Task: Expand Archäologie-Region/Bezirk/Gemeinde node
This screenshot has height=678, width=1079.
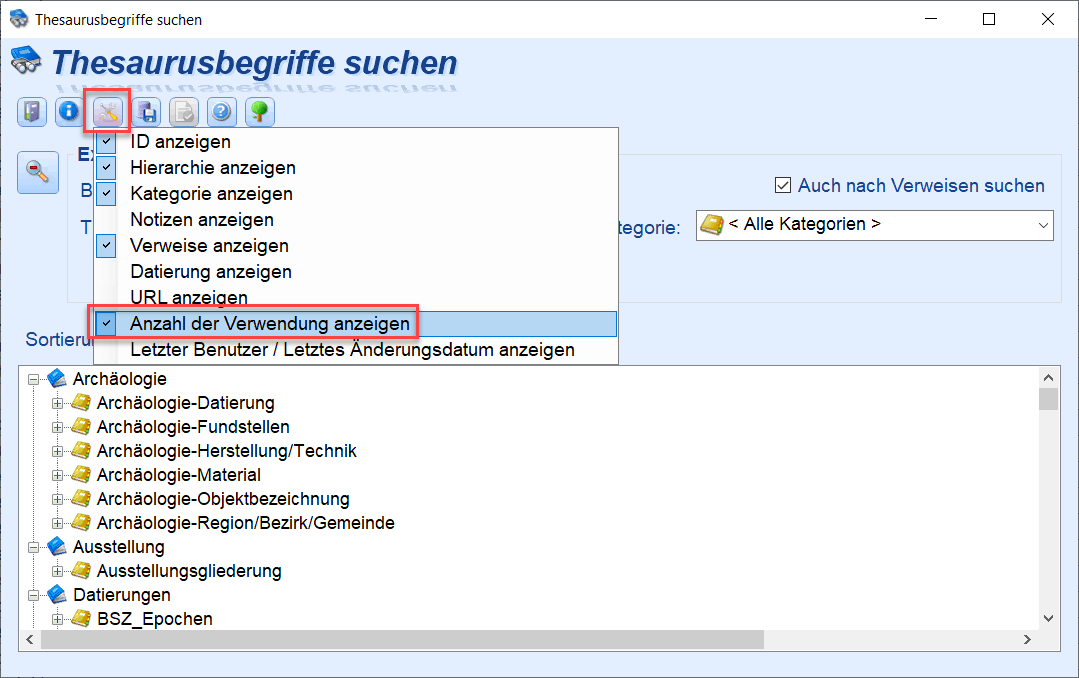Action: click(x=57, y=524)
